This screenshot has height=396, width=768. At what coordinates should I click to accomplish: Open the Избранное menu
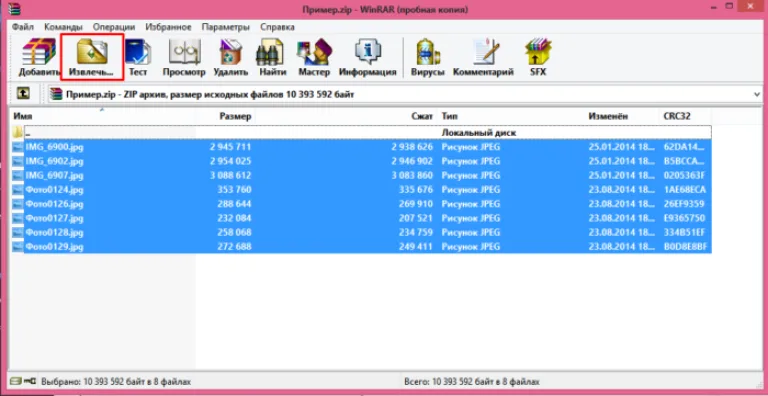(168, 27)
